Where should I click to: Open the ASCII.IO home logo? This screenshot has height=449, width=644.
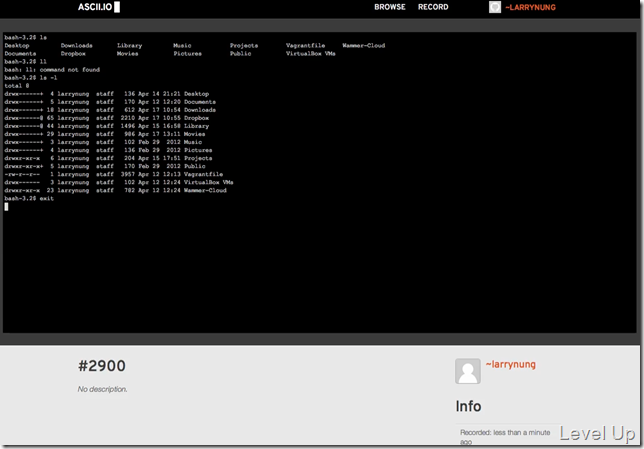(99, 7)
